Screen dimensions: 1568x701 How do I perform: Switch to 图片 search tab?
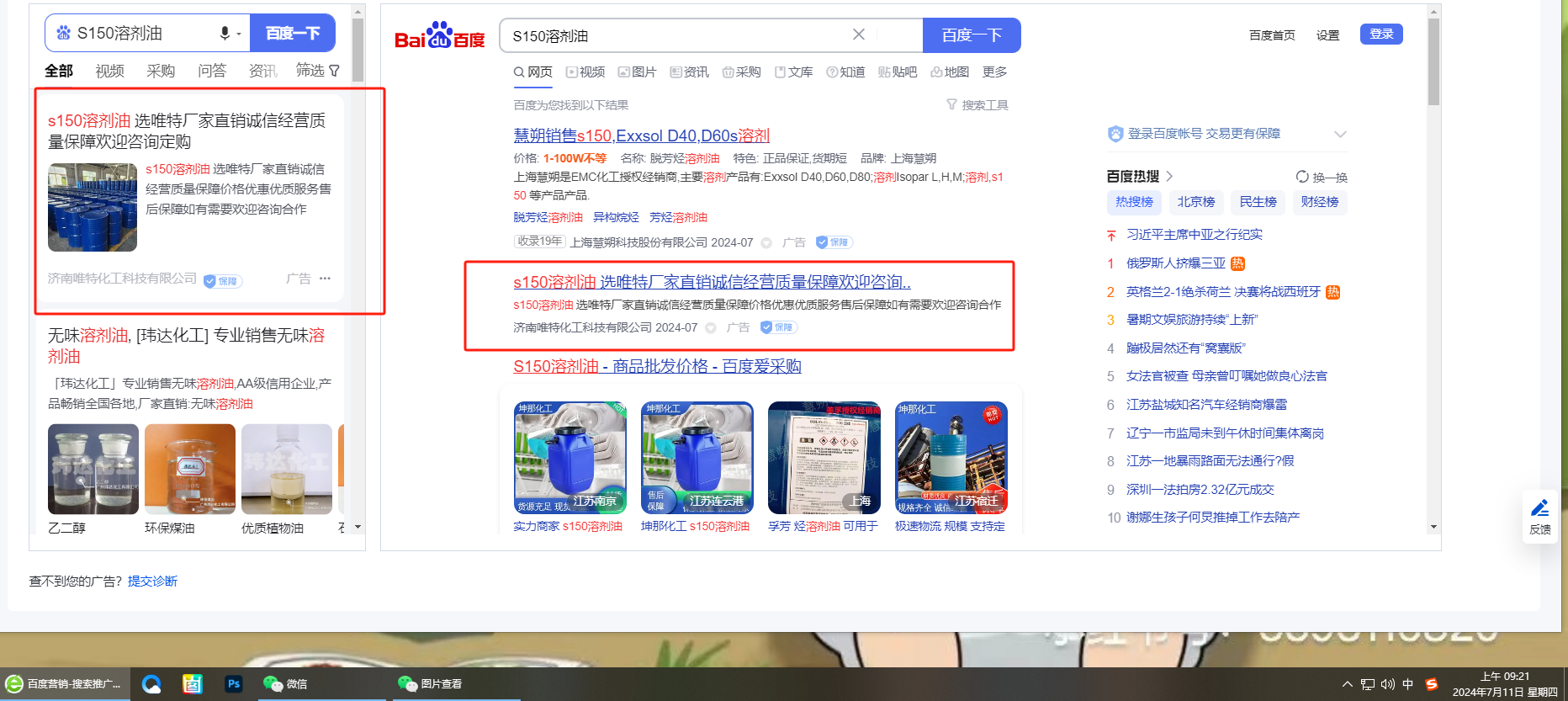(x=637, y=72)
